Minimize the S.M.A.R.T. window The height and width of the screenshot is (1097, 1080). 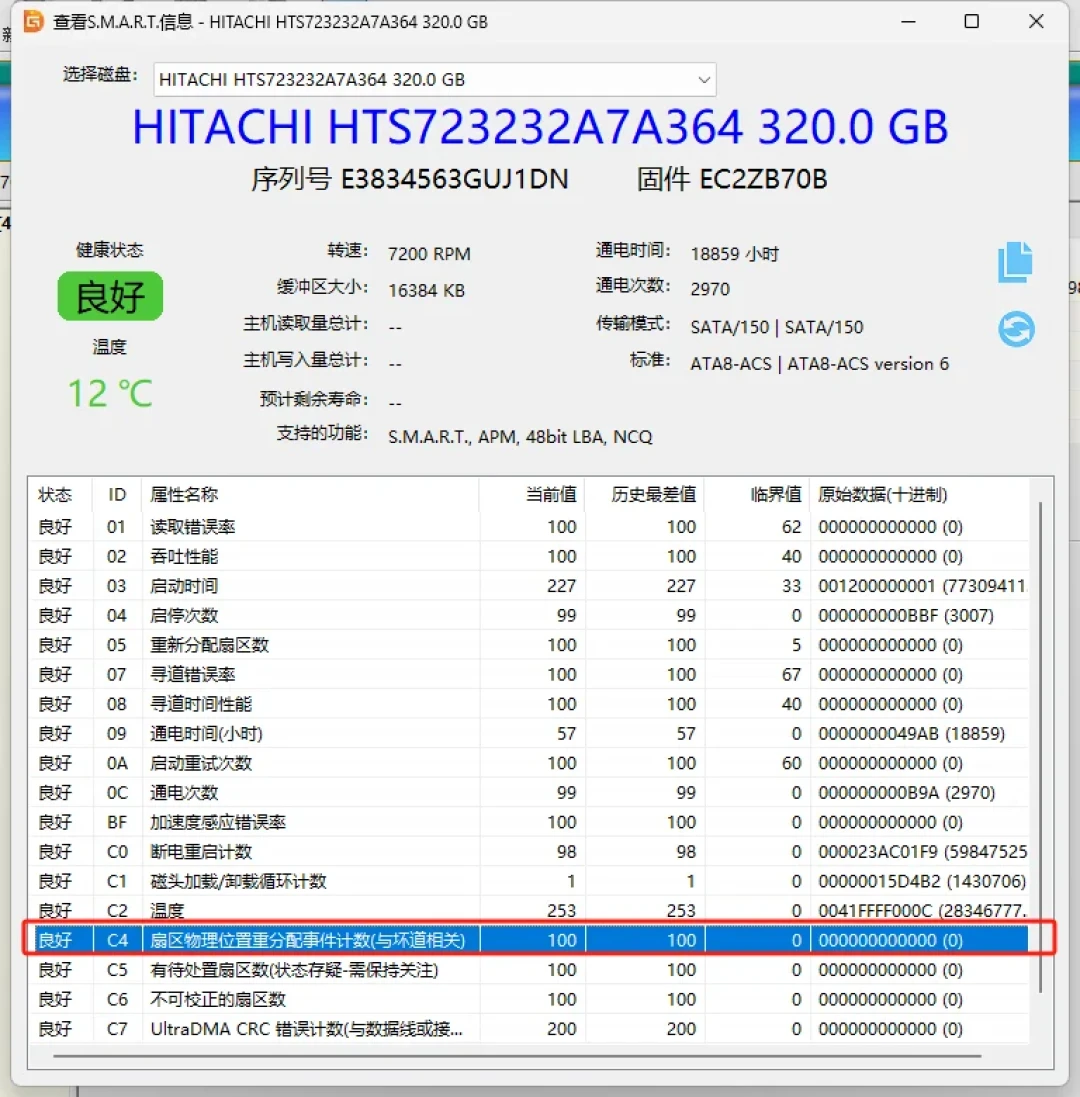point(908,22)
